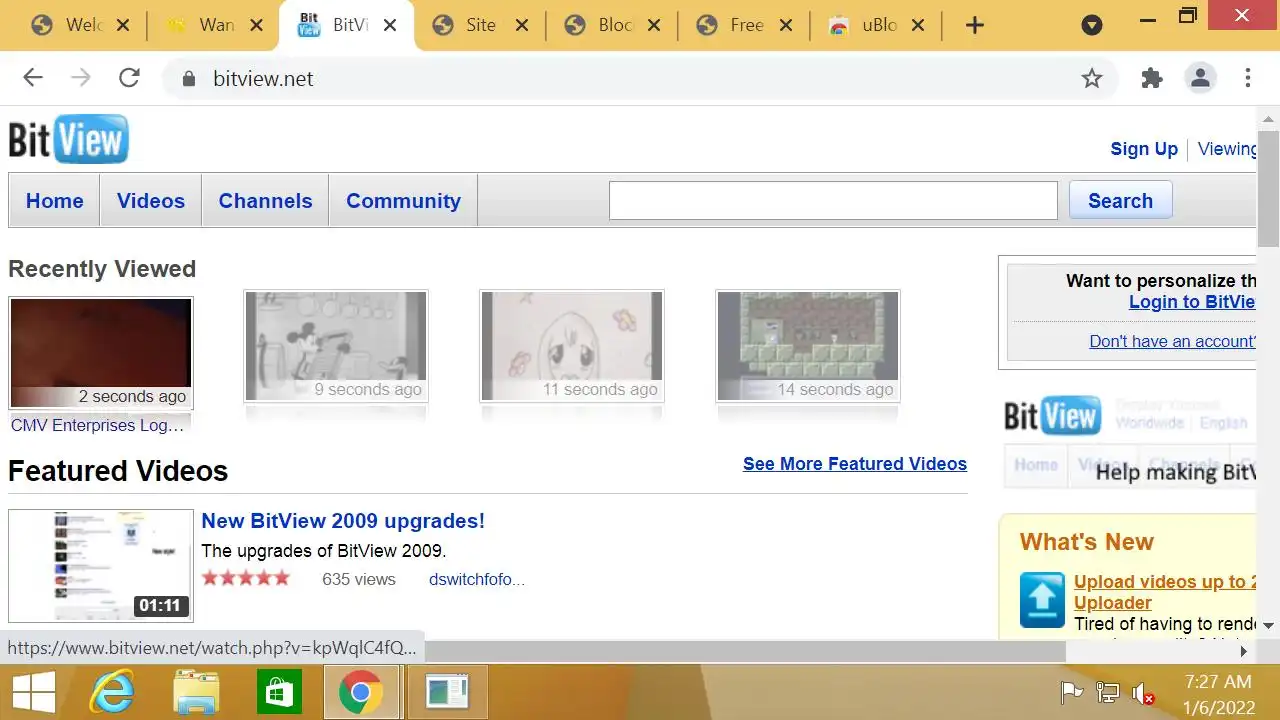Switch to the Bloc tab
This screenshot has height=720, width=1280.
pos(614,25)
